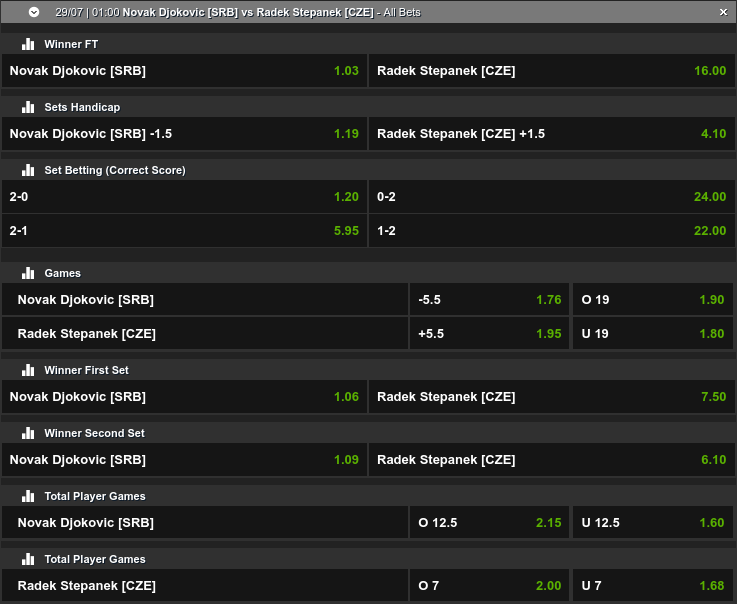Select correct score 2-1 at 5.95

click(x=184, y=231)
